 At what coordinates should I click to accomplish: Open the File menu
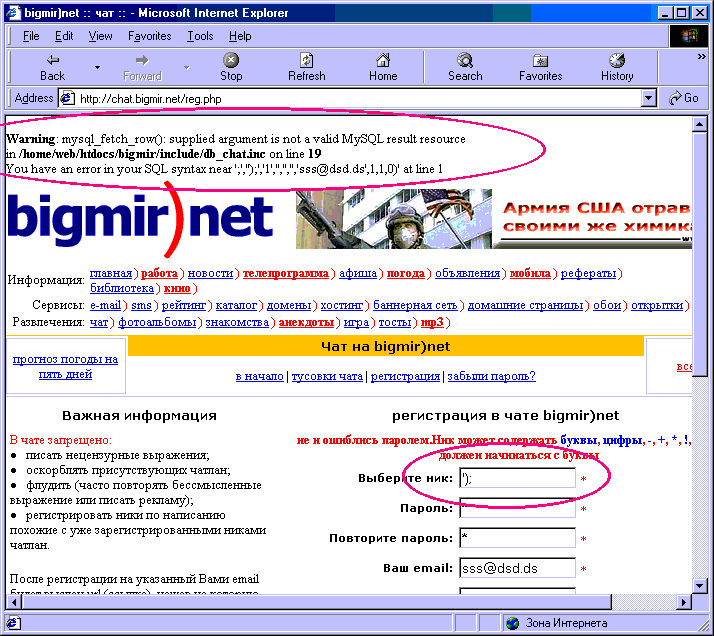31,36
